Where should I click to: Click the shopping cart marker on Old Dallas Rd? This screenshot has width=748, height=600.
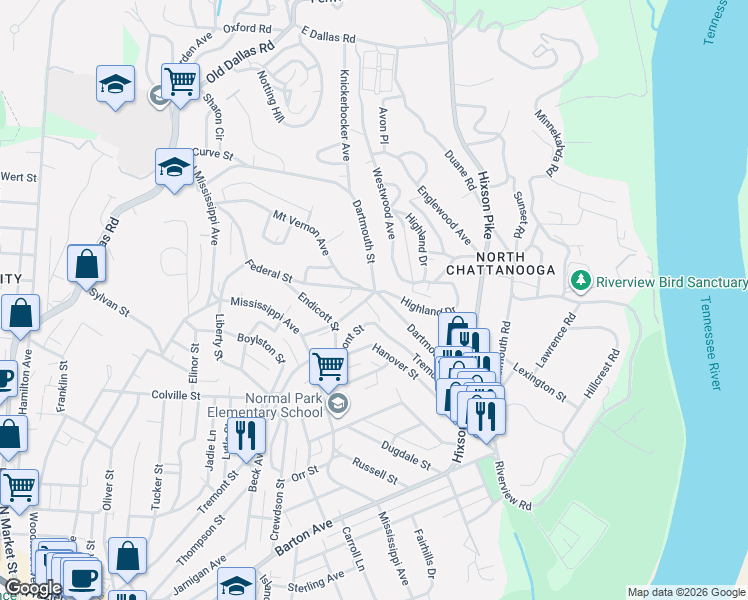tap(180, 83)
